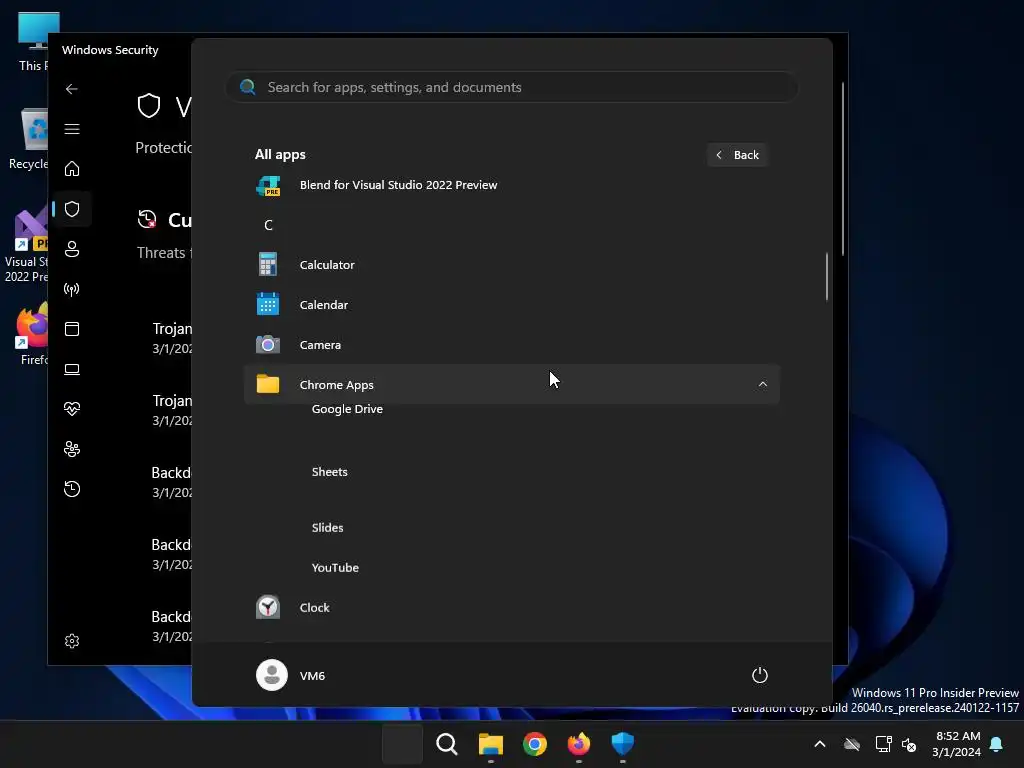This screenshot has height=768, width=1024.
Task: Select the Firefox desktop shortcut
Action: [32, 334]
